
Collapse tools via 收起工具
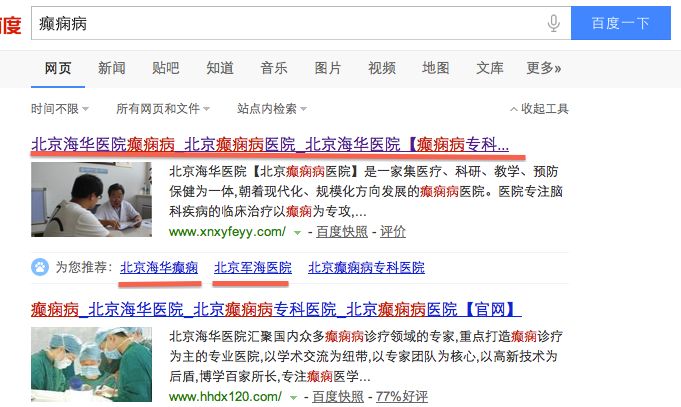click(x=539, y=109)
